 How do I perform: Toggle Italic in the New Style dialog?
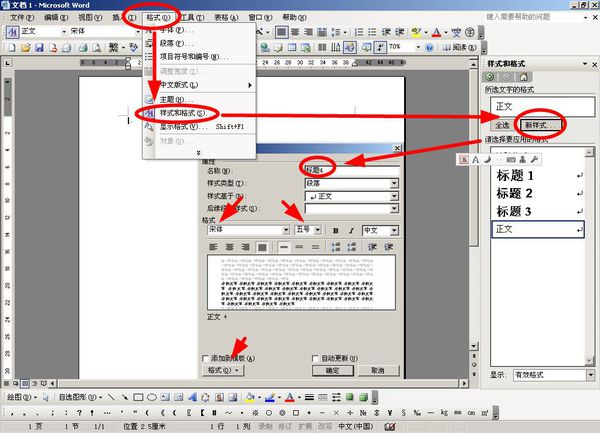pyautogui.click(x=351, y=230)
